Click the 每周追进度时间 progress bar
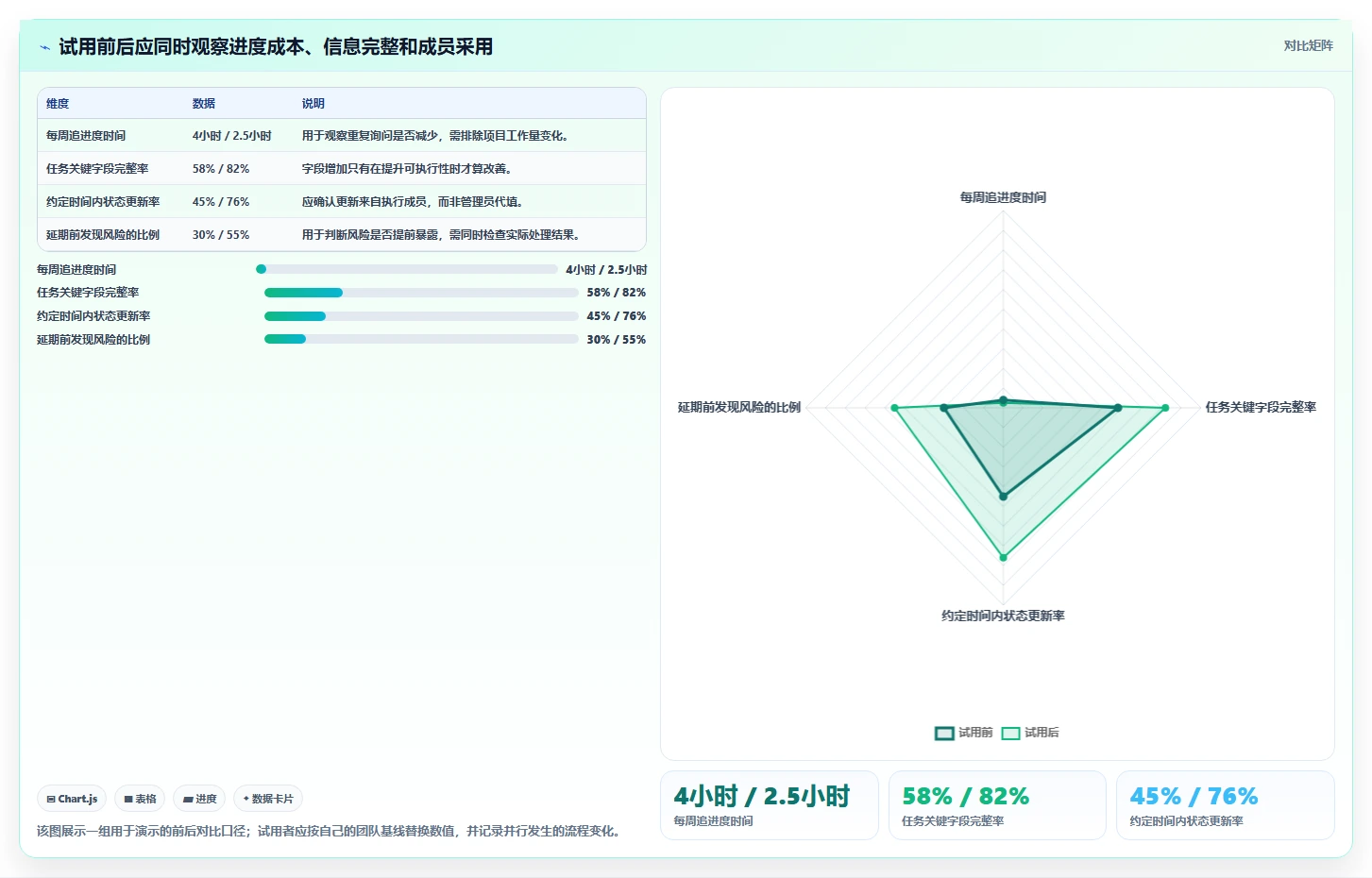Image resolution: width=1372 pixels, height=878 pixels. pyautogui.click(x=407, y=269)
